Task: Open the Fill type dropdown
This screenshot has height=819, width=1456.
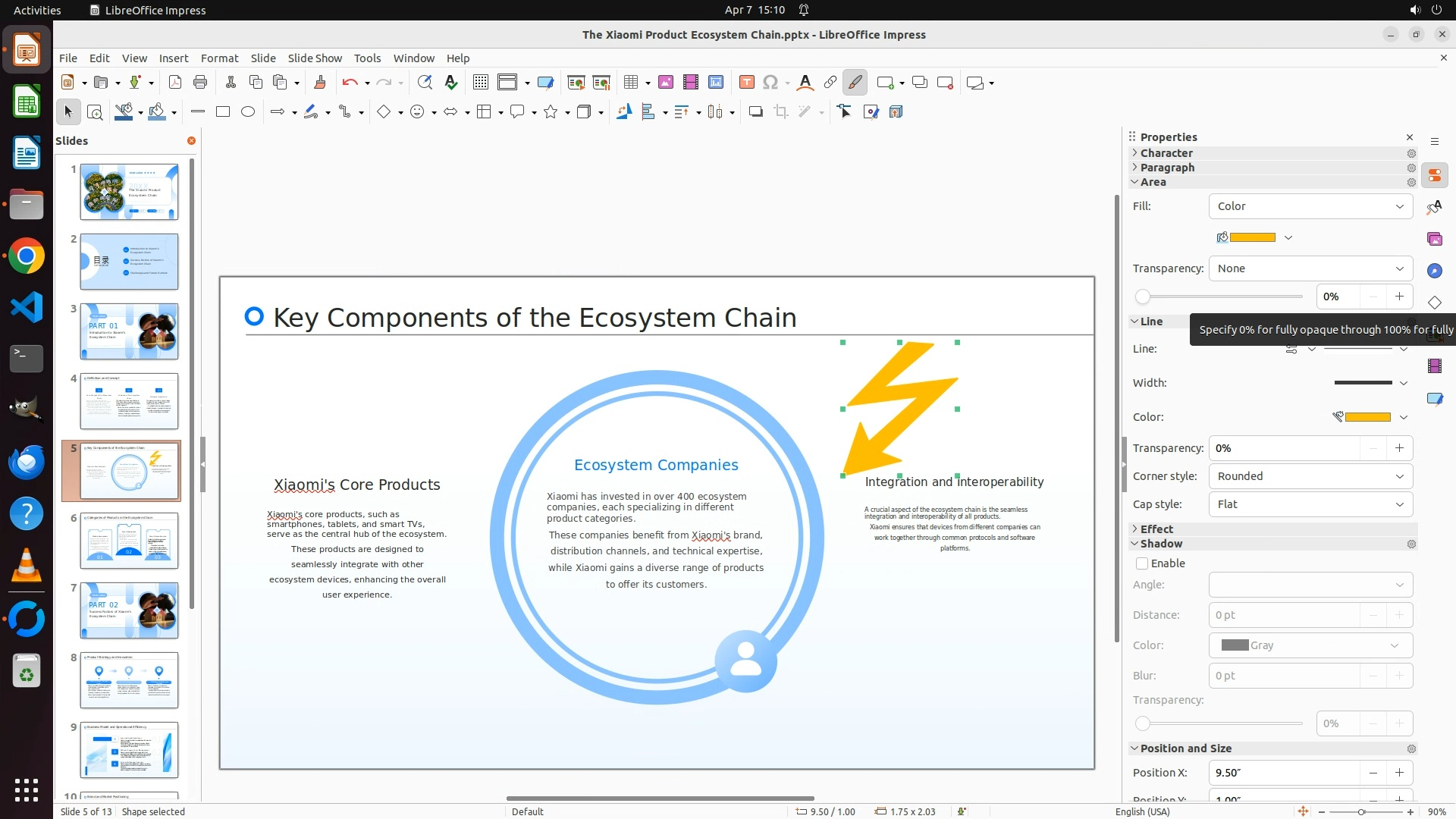Action: [1310, 206]
